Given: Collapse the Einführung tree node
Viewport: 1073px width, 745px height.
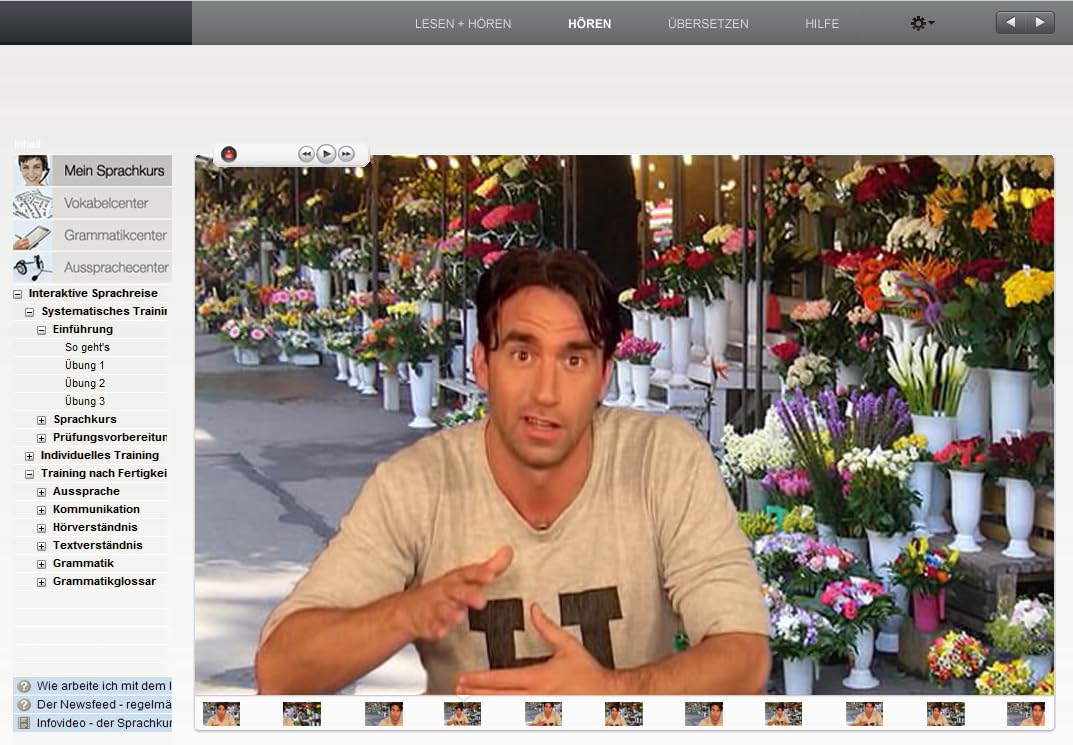Looking at the screenshot, I should (42, 330).
